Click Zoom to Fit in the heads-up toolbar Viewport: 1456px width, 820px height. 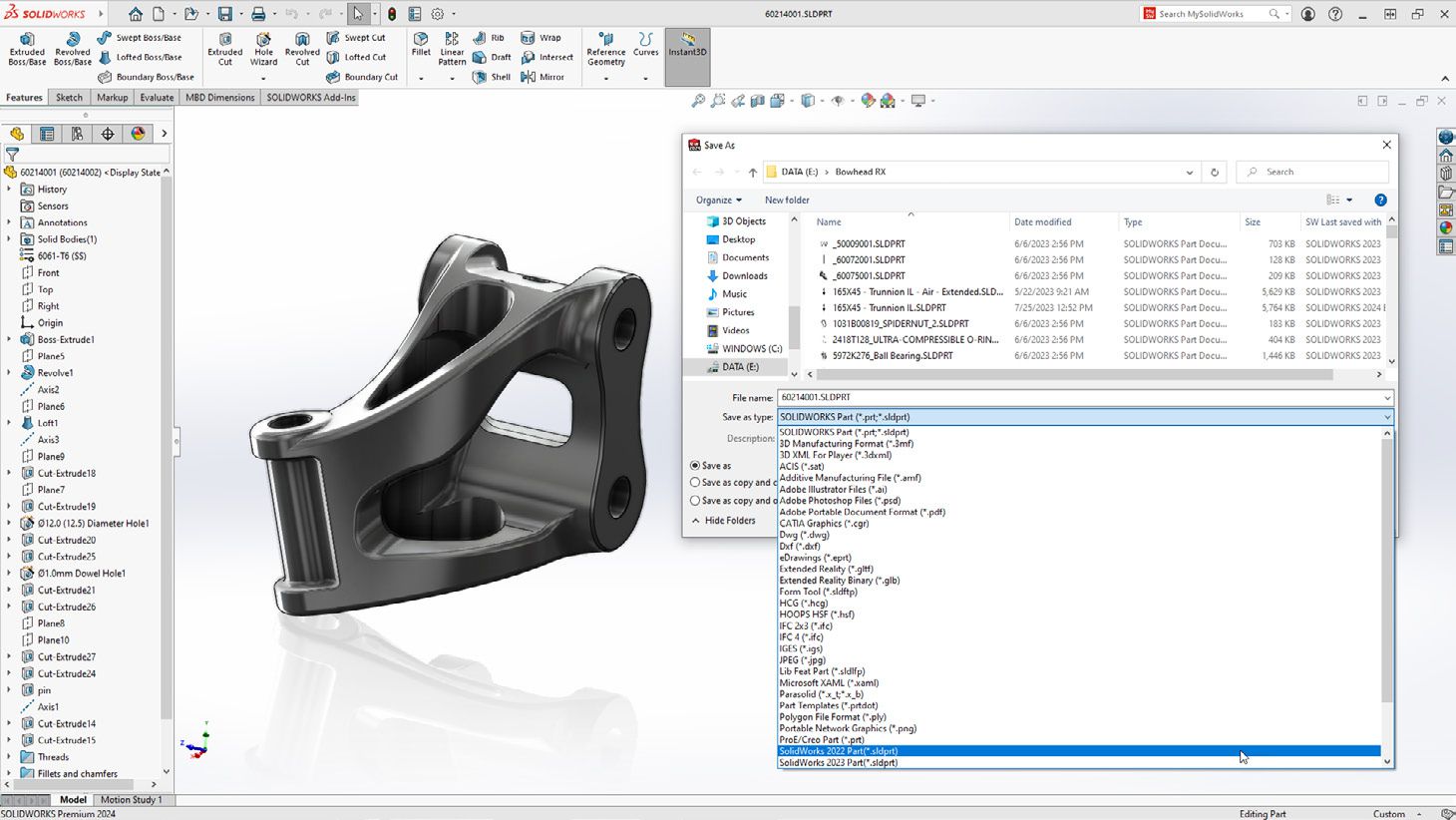click(697, 101)
